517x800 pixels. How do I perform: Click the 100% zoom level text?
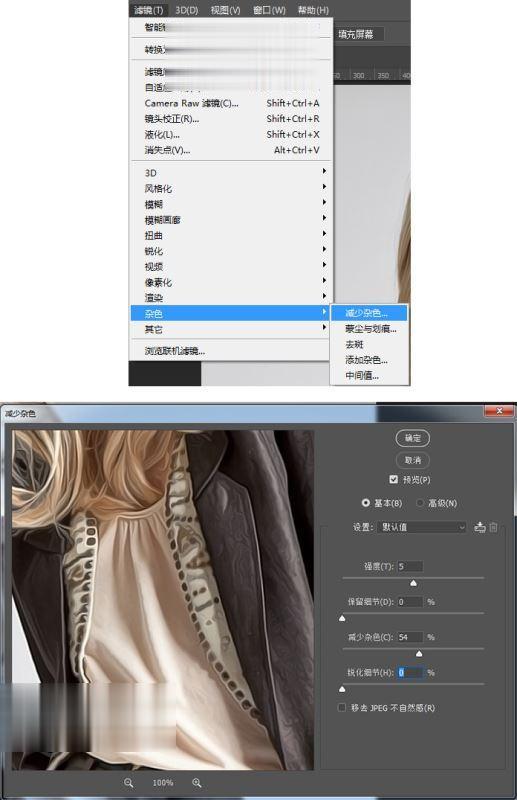pyautogui.click(x=163, y=783)
